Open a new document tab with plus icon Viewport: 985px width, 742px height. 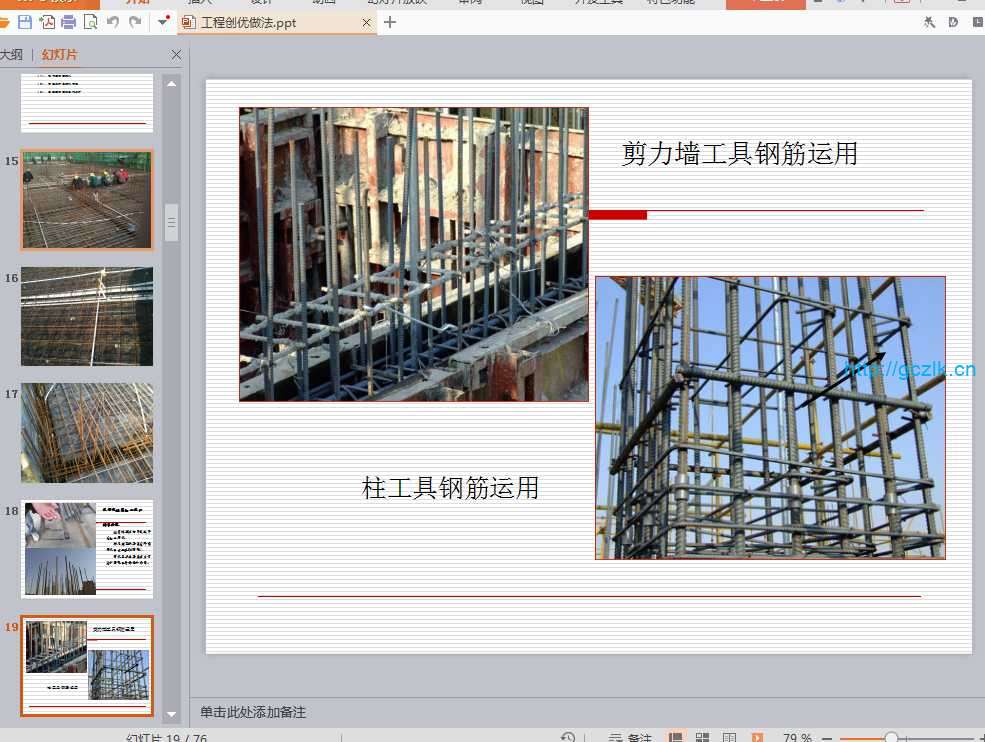tap(390, 22)
